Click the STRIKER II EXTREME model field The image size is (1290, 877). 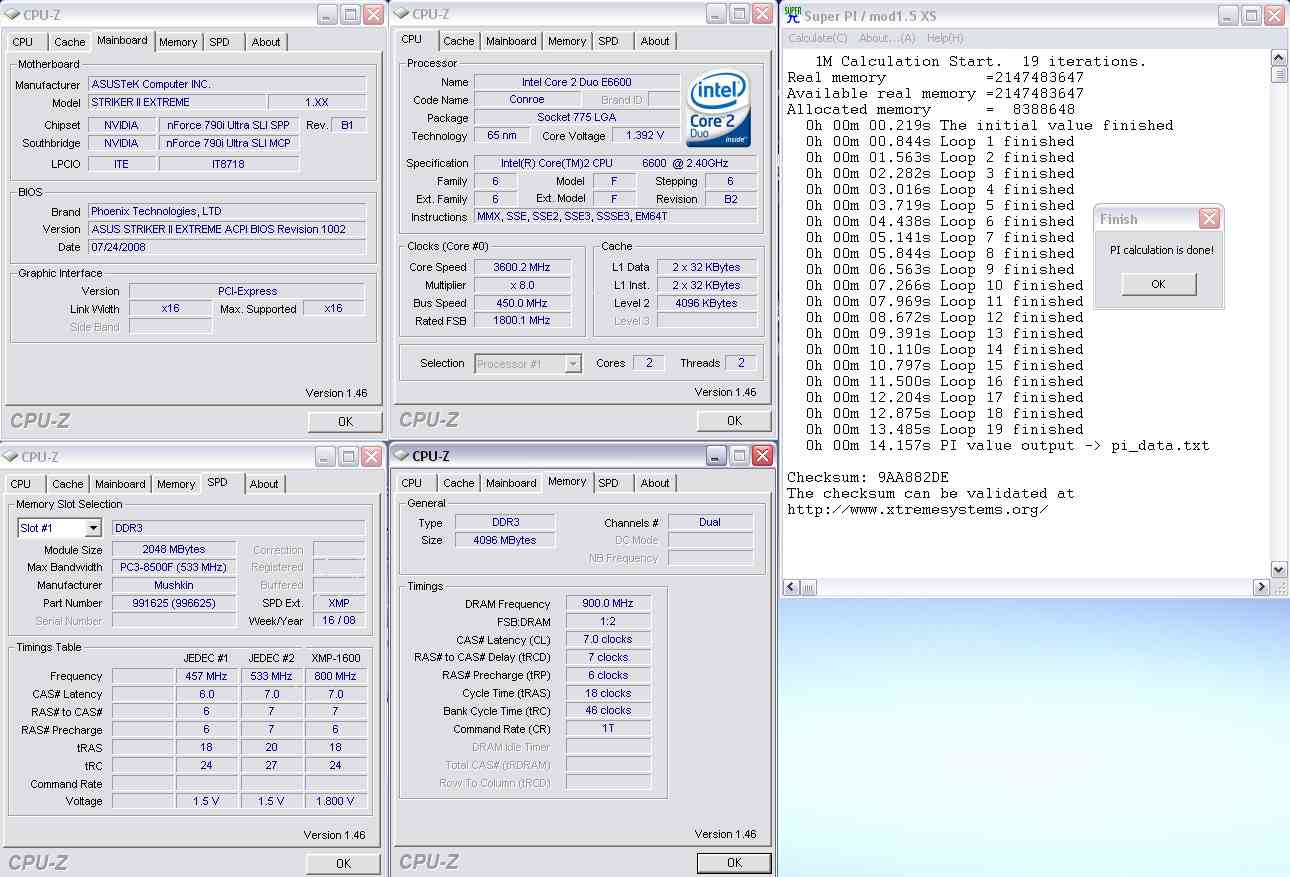coord(177,102)
